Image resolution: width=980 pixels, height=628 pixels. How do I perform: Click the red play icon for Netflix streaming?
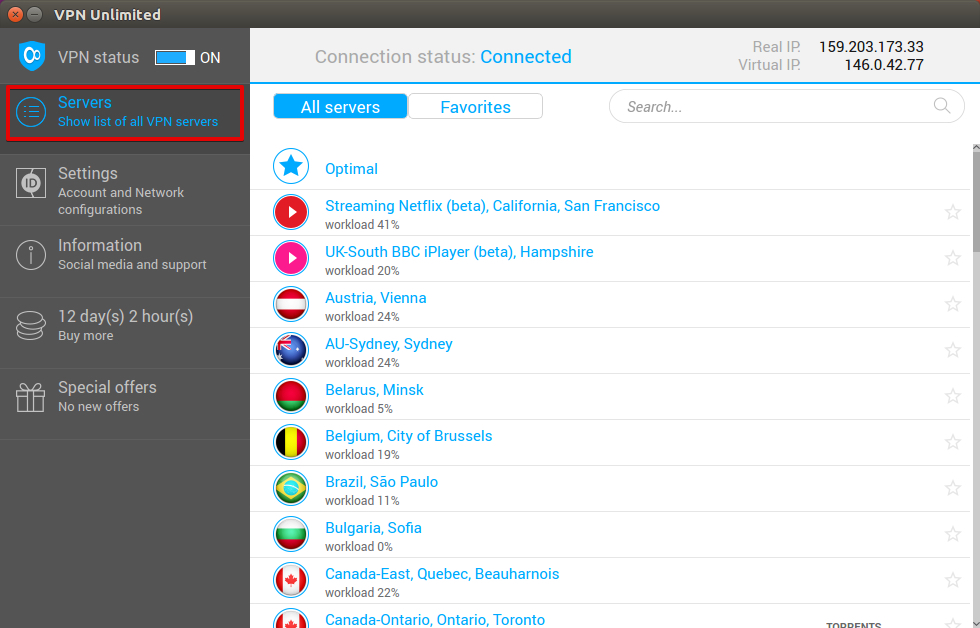point(291,212)
